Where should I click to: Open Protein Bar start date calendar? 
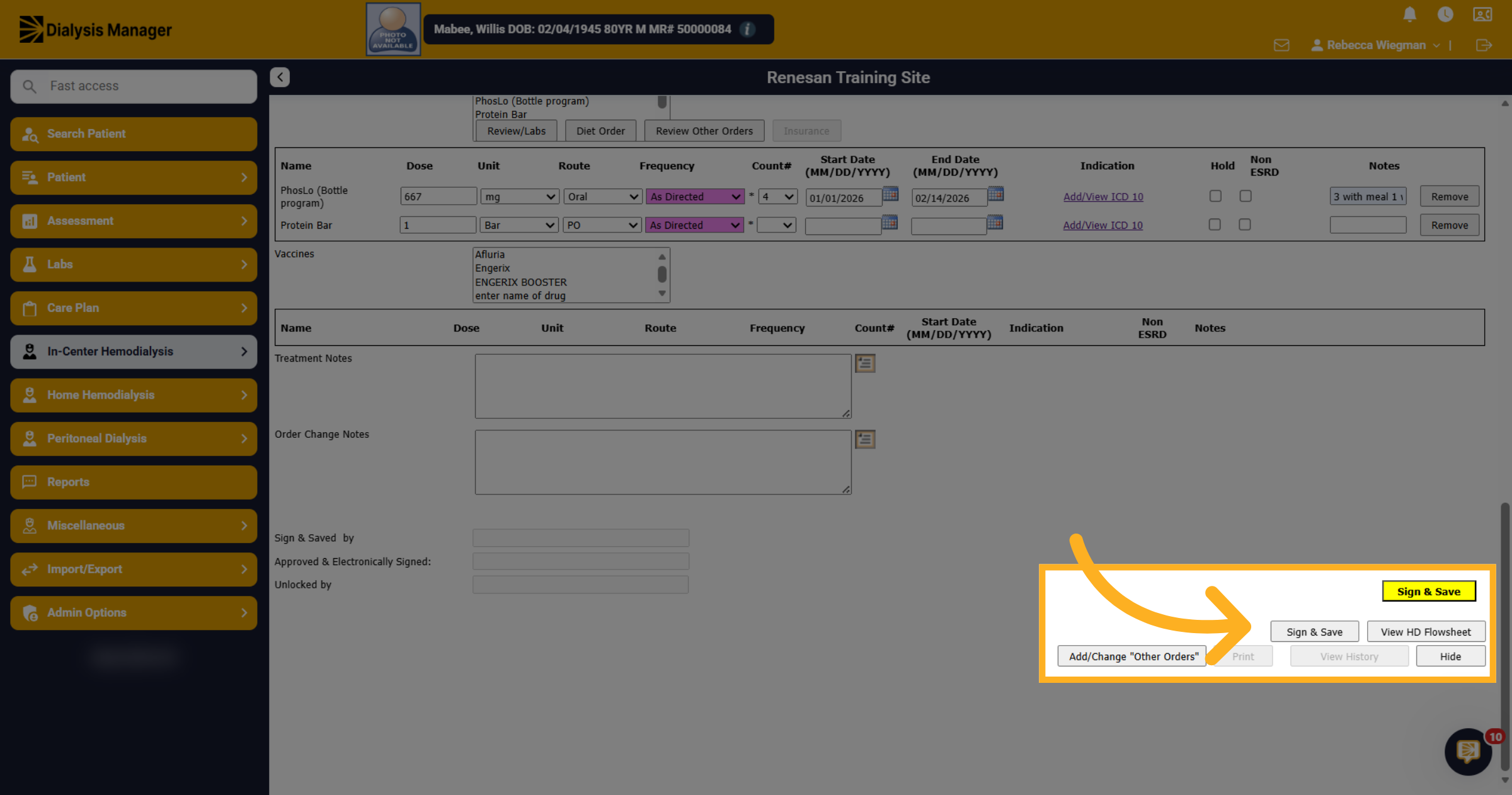tap(890, 223)
